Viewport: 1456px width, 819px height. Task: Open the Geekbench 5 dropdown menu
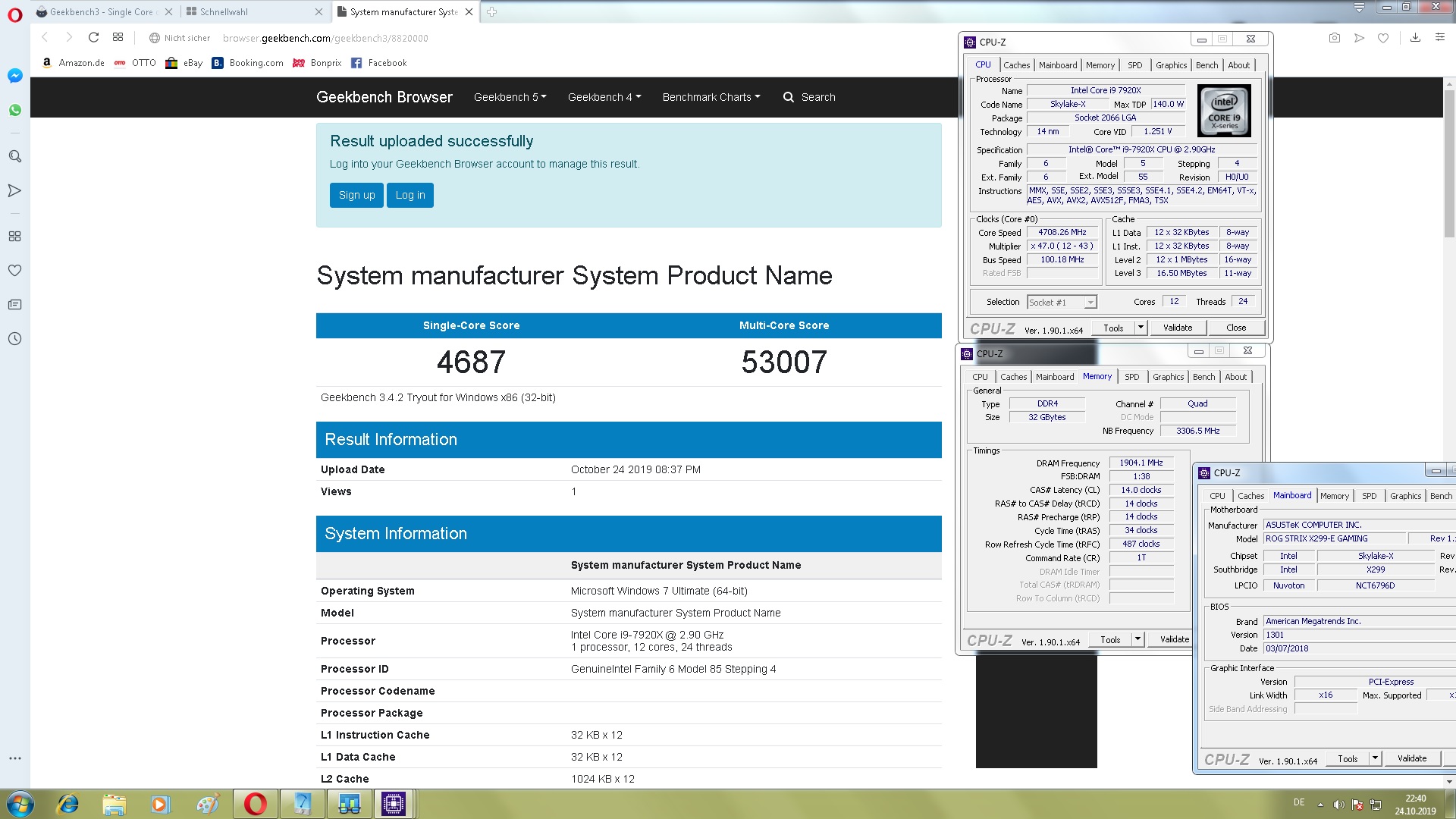[x=510, y=97]
